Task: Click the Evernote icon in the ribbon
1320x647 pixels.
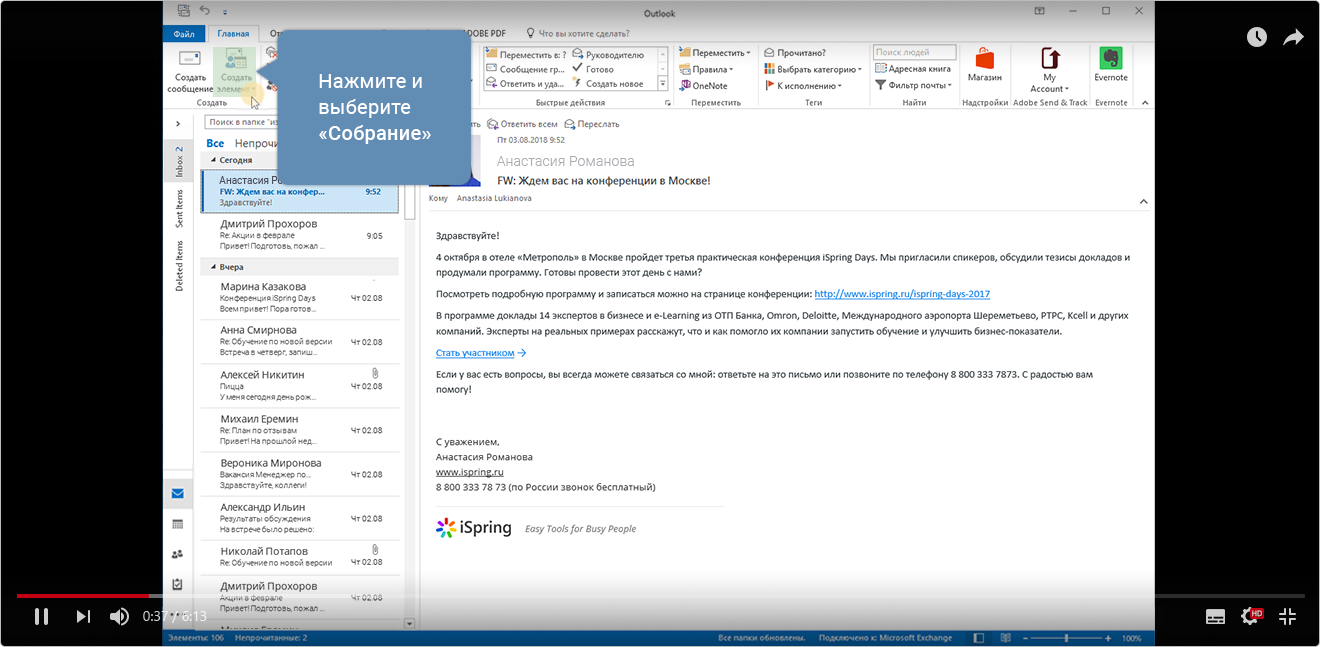Action: 1110,58
